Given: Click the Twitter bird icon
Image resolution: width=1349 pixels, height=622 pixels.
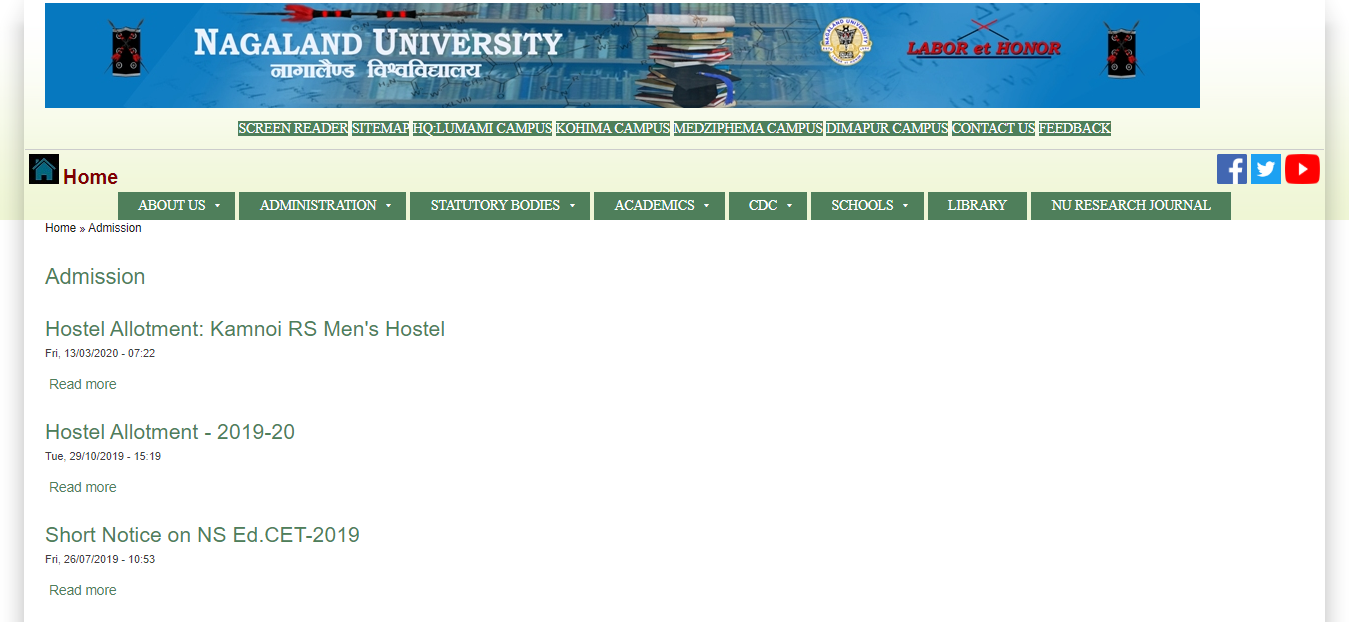Looking at the screenshot, I should tap(1265, 169).
